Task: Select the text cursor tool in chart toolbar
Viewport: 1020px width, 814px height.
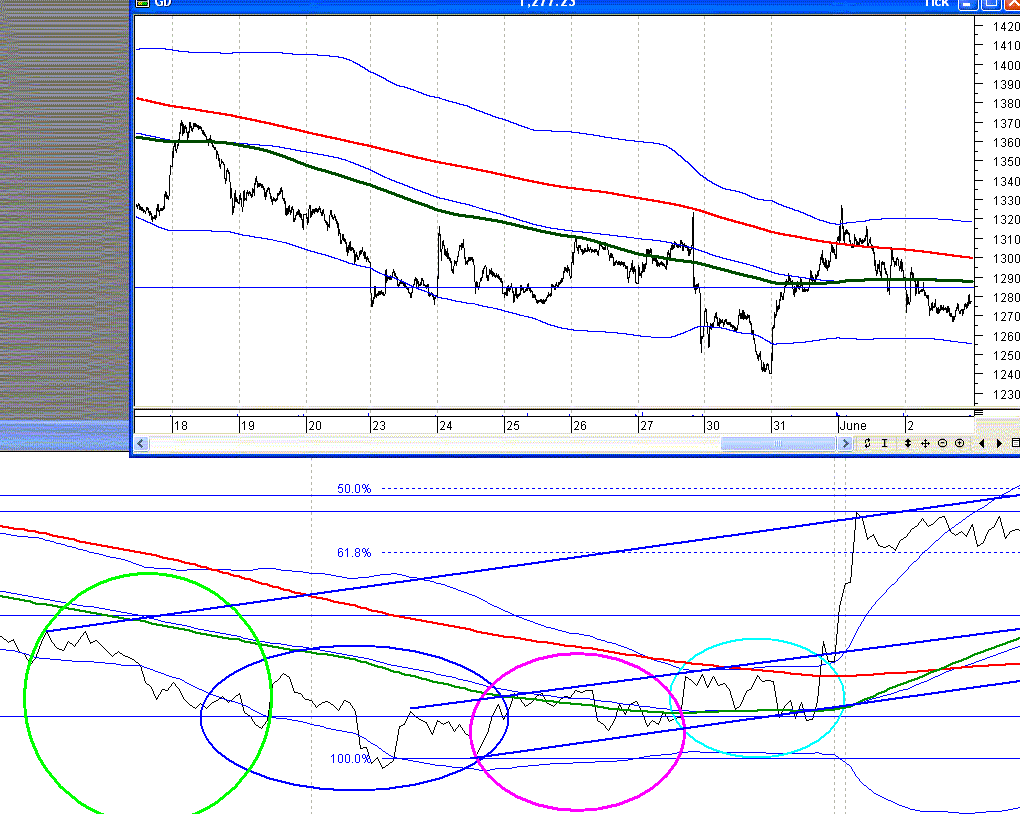Action: point(884,443)
